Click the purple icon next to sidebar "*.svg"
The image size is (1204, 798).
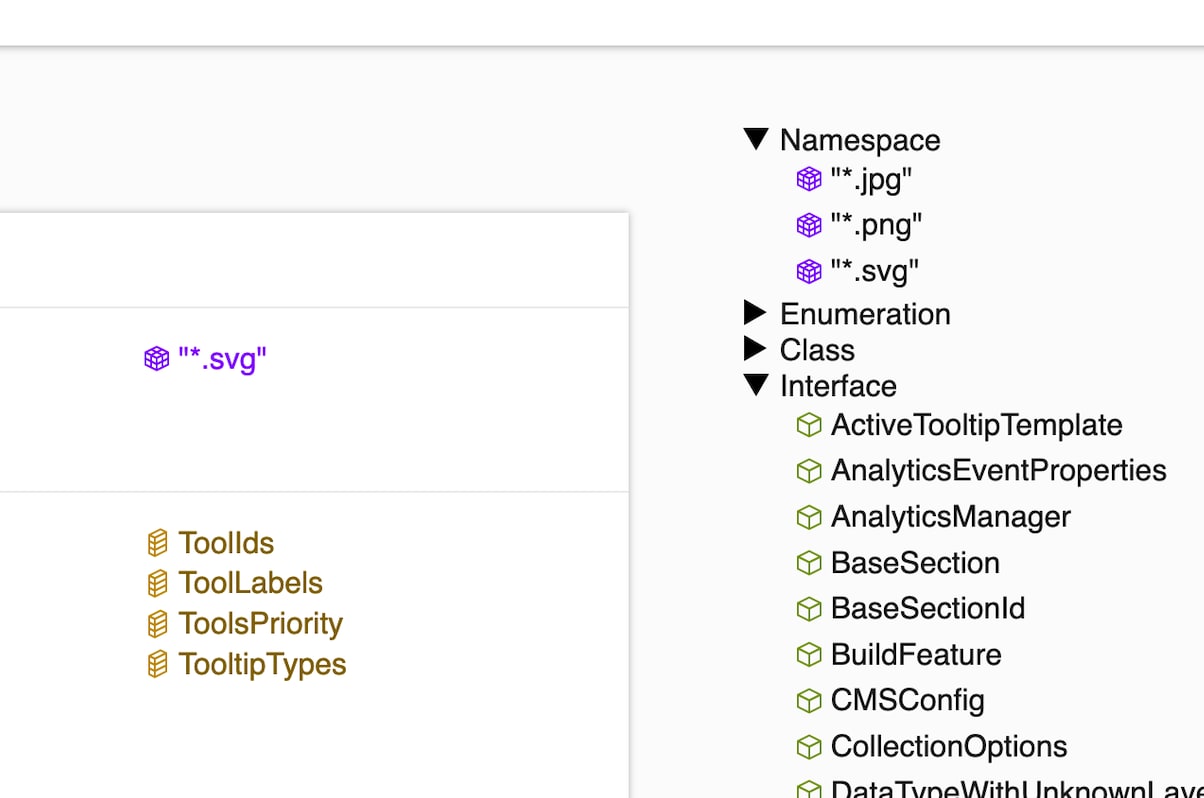click(x=809, y=272)
